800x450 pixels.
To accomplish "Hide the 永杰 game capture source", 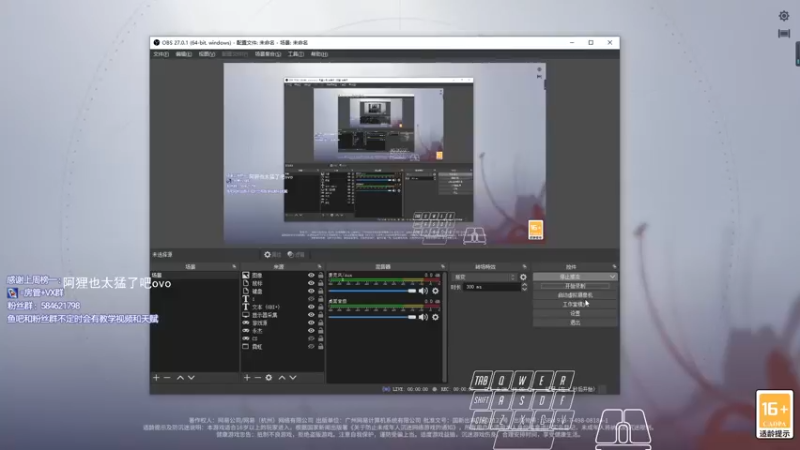I will click(311, 331).
